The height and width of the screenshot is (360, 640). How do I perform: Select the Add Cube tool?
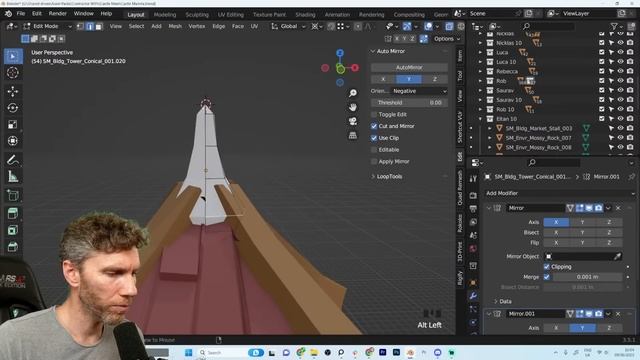pyautogui.click(x=13, y=195)
